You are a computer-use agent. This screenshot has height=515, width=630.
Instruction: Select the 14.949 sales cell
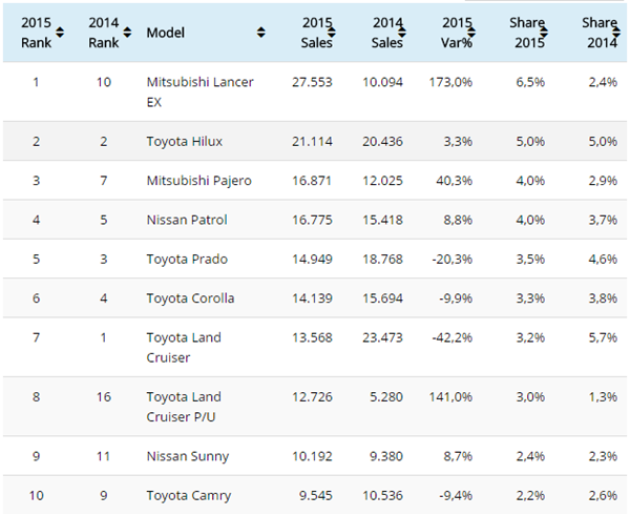[x=312, y=259]
